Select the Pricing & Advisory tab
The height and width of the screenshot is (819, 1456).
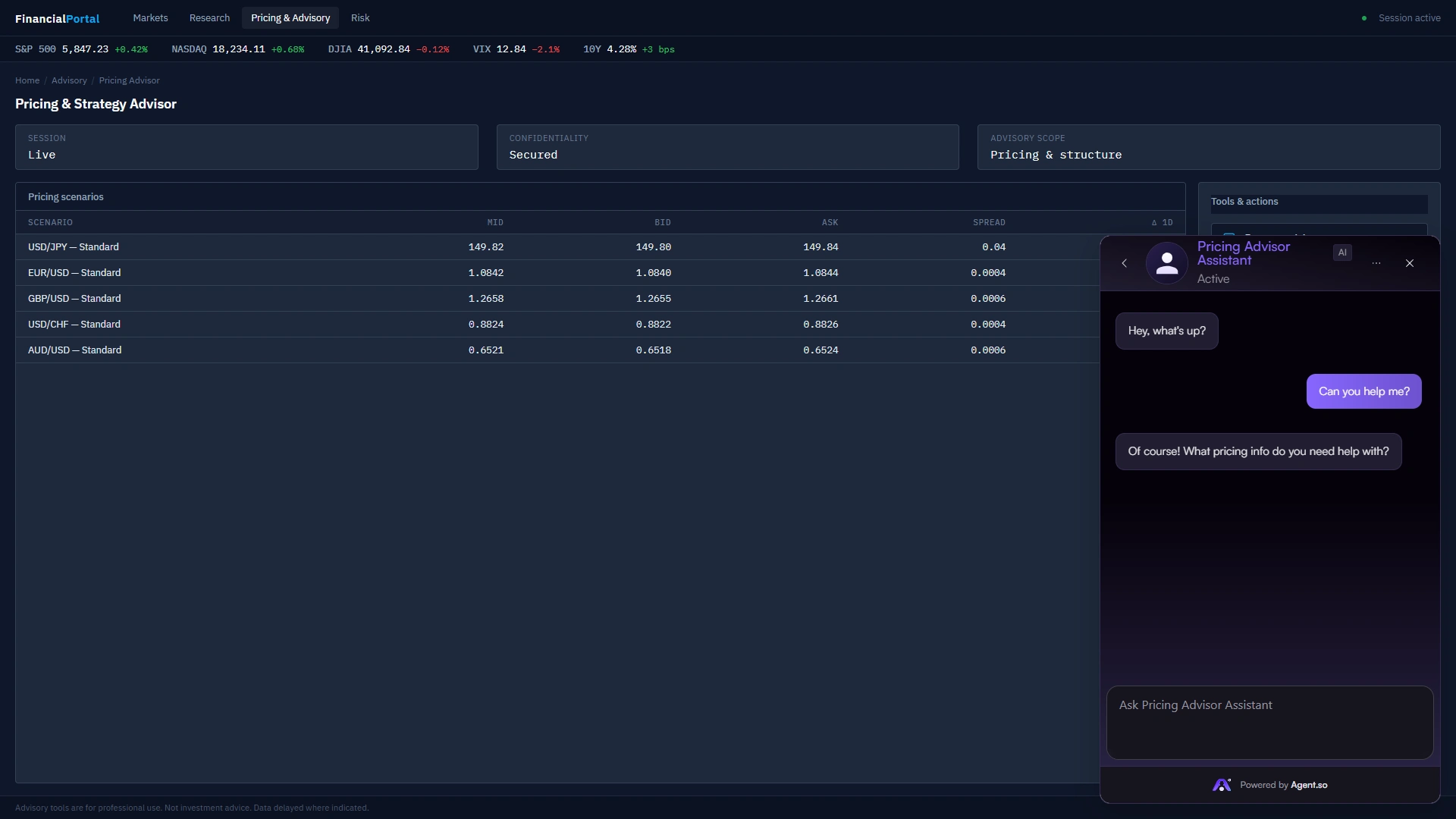pos(290,17)
